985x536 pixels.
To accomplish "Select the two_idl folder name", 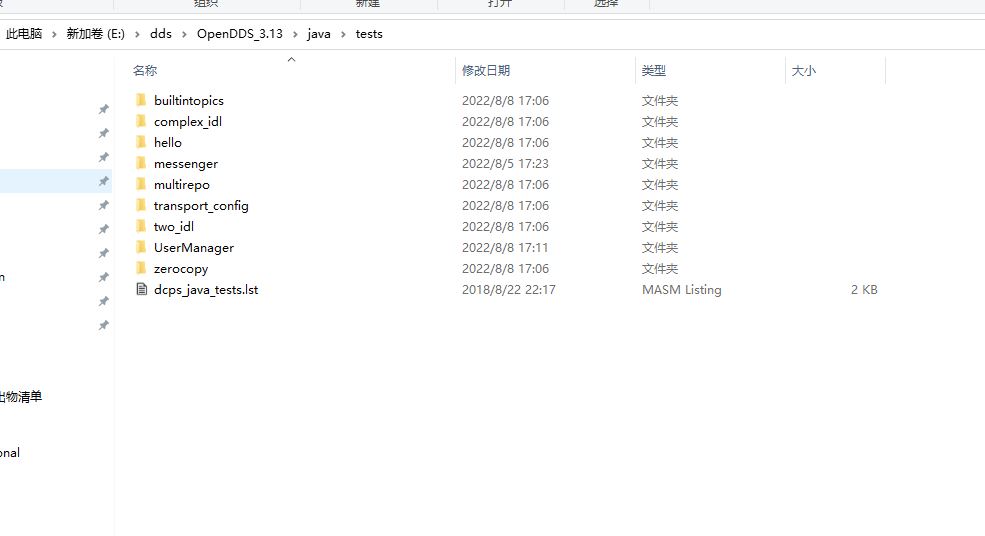I will (x=174, y=226).
